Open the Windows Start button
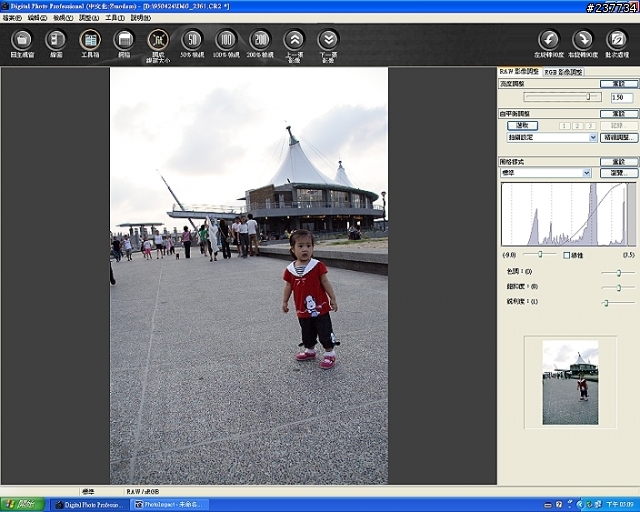Image resolution: width=640 pixels, height=512 pixels. [x=22, y=505]
